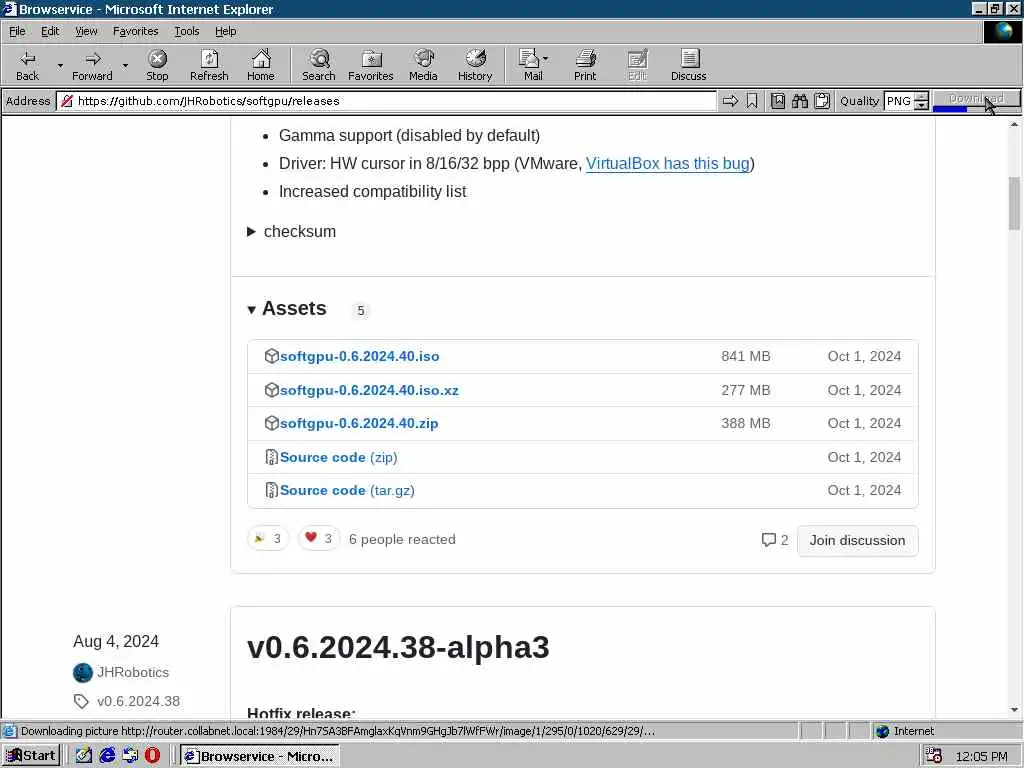Click the Forward toolbar button
The height and width of the screenshot is (768, 1024).
[x=92, y=65]
